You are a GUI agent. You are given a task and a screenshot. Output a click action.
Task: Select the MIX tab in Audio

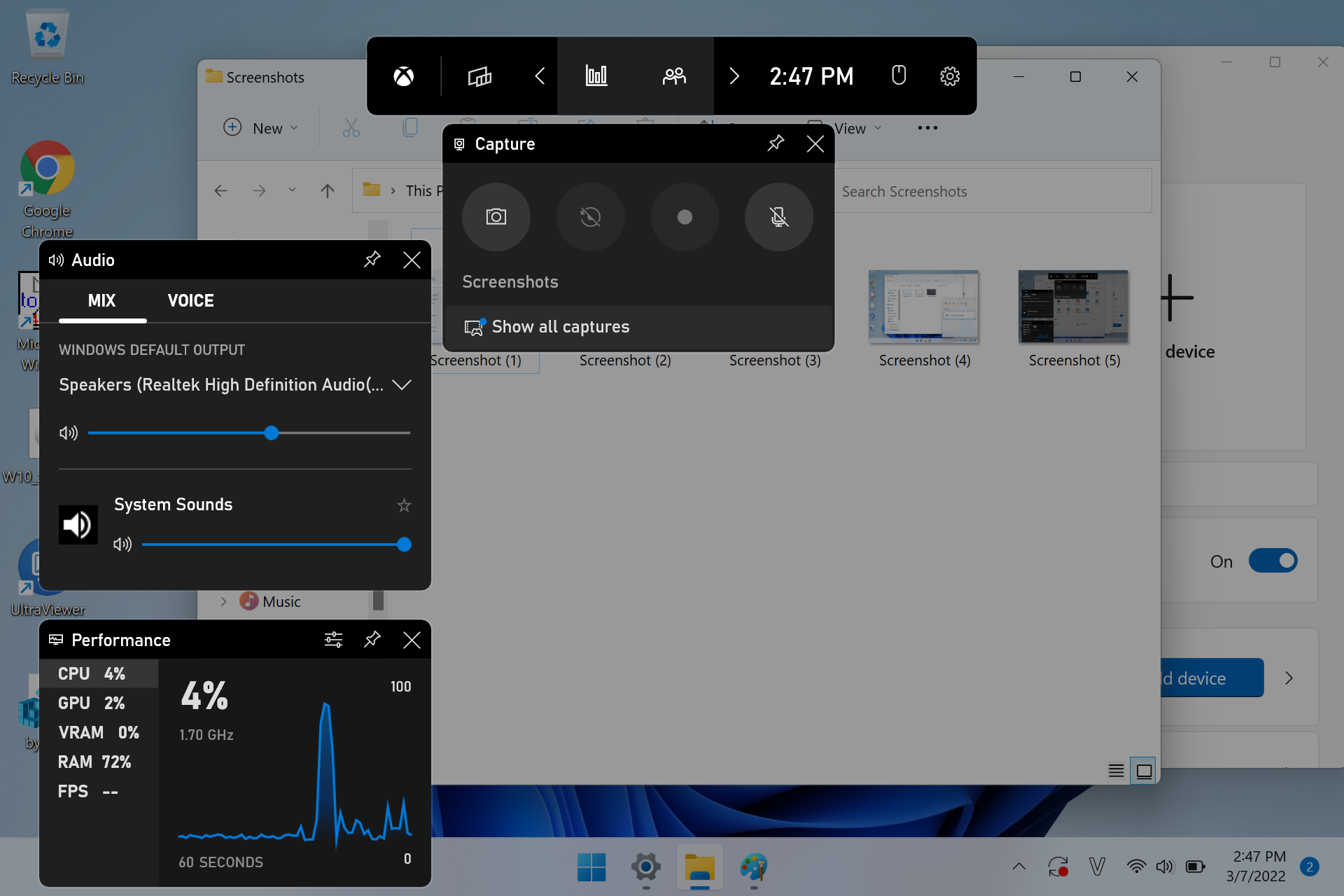click(102, 301)
